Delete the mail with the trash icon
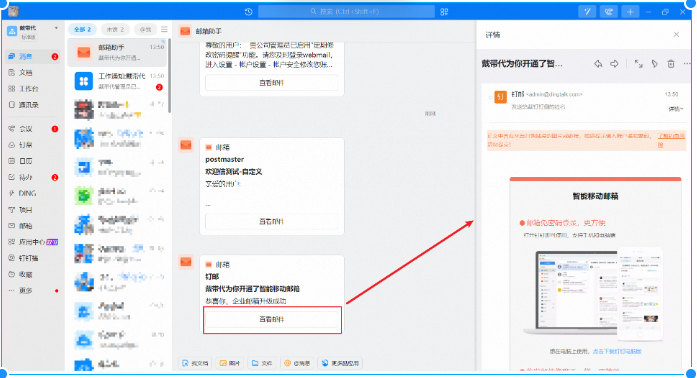The height and width of the screenshot is (378, 697). coord(671,64)
